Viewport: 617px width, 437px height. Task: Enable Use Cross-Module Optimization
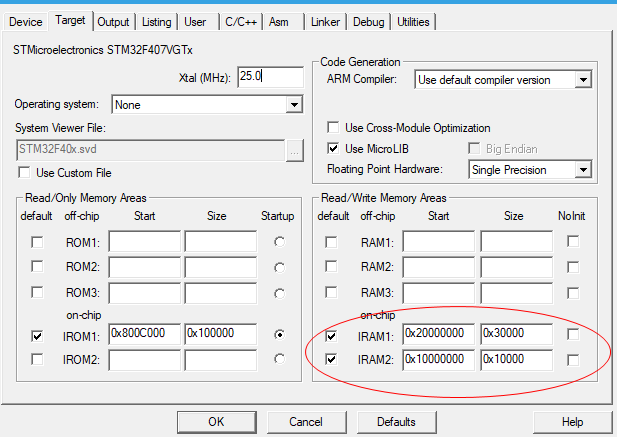coord(333,127)
